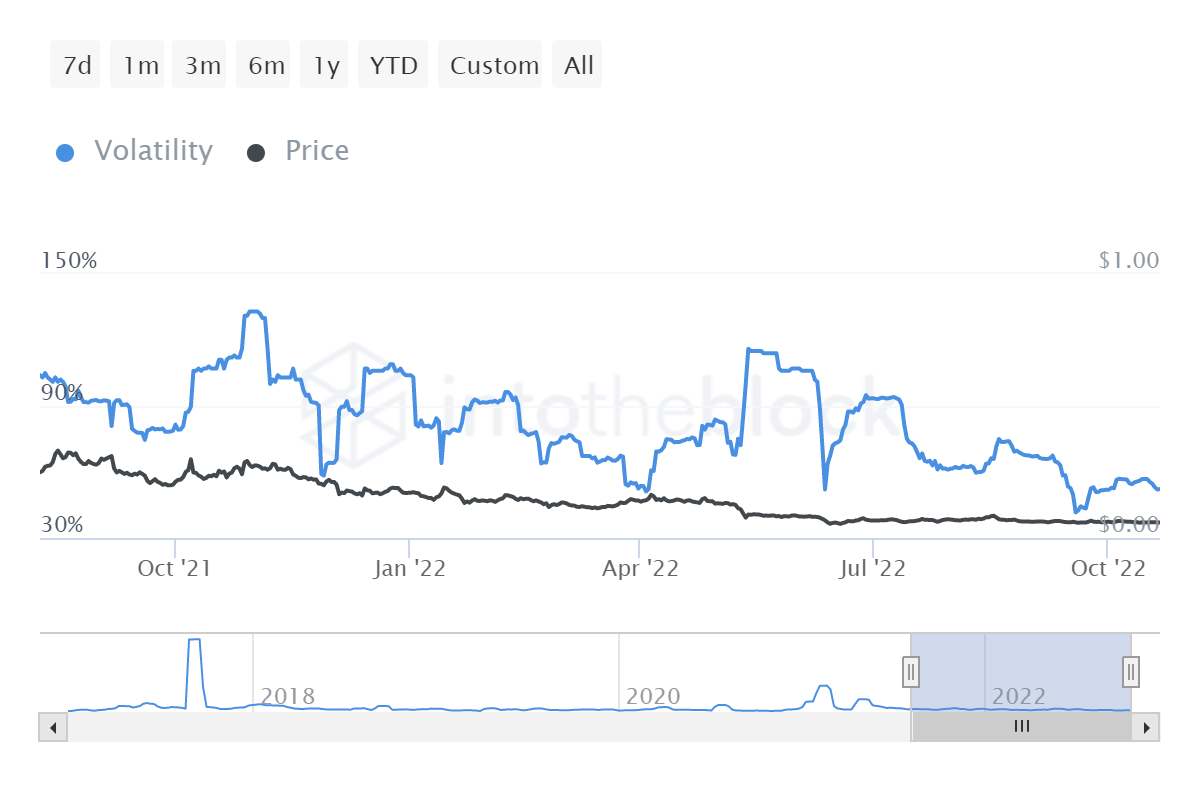Grab the right navigator range handle
Screen dimensions: 1200x800
click(1131, 671)
